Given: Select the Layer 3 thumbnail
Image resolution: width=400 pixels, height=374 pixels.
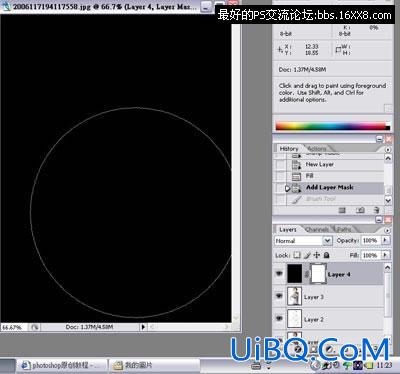Looking at the screenshot, I should tap(294, 296).
